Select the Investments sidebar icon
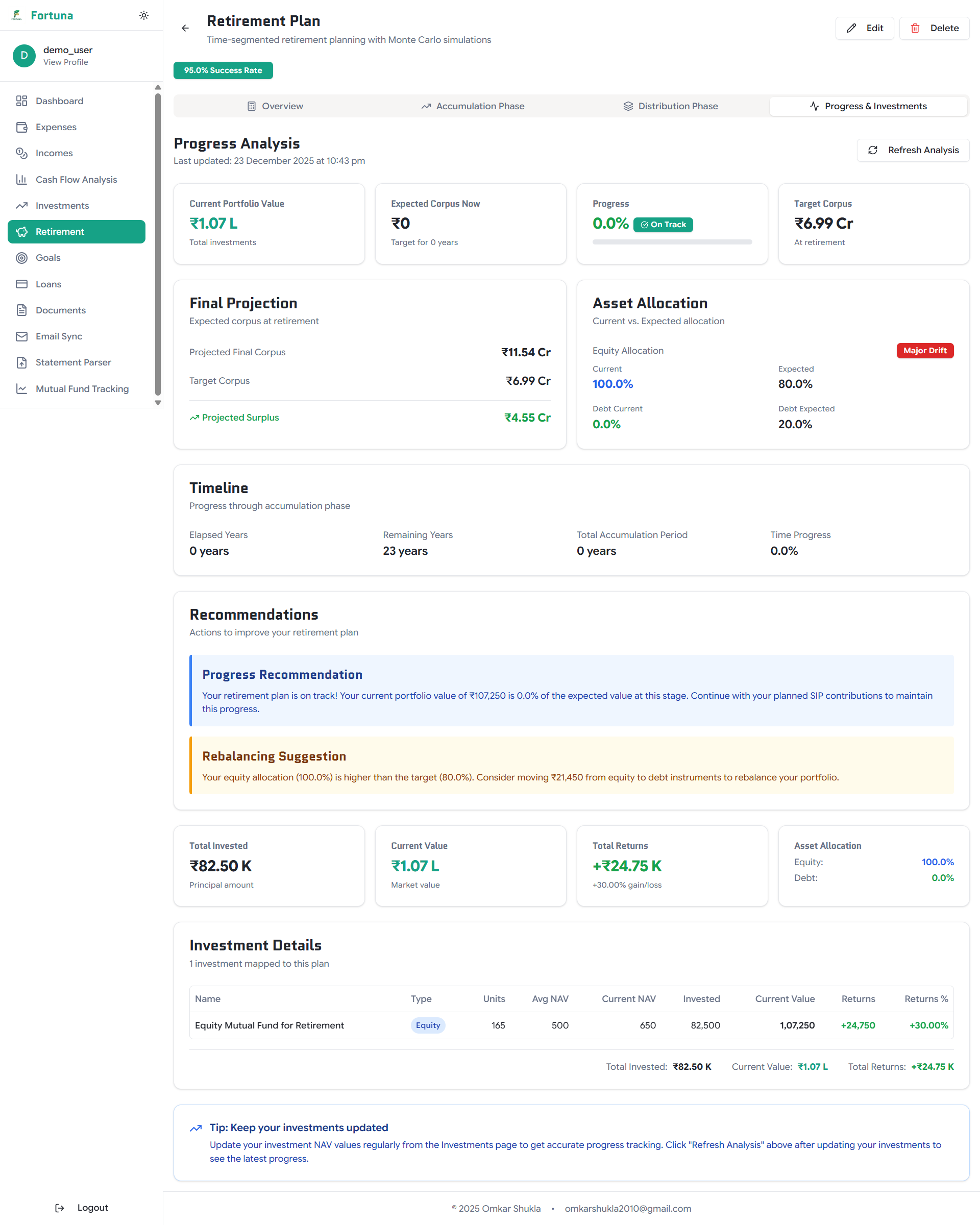This screenshot has width=980, height=1225. click(x=21, y=205)
